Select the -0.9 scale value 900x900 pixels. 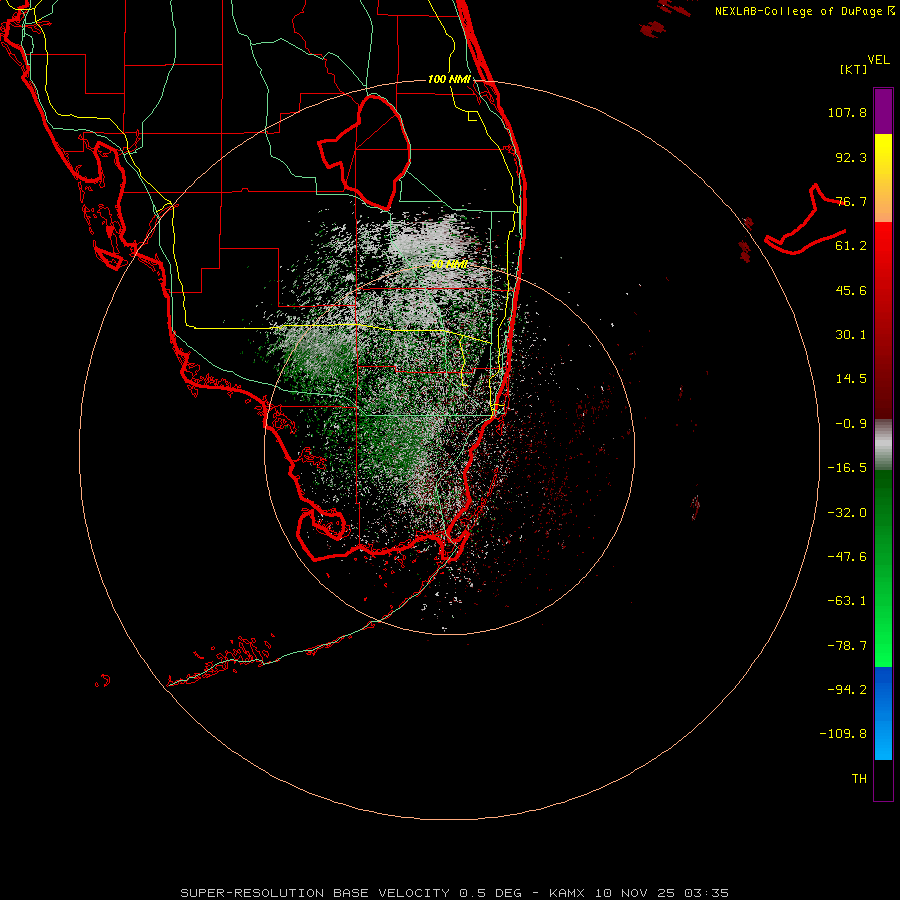[851, 424]
